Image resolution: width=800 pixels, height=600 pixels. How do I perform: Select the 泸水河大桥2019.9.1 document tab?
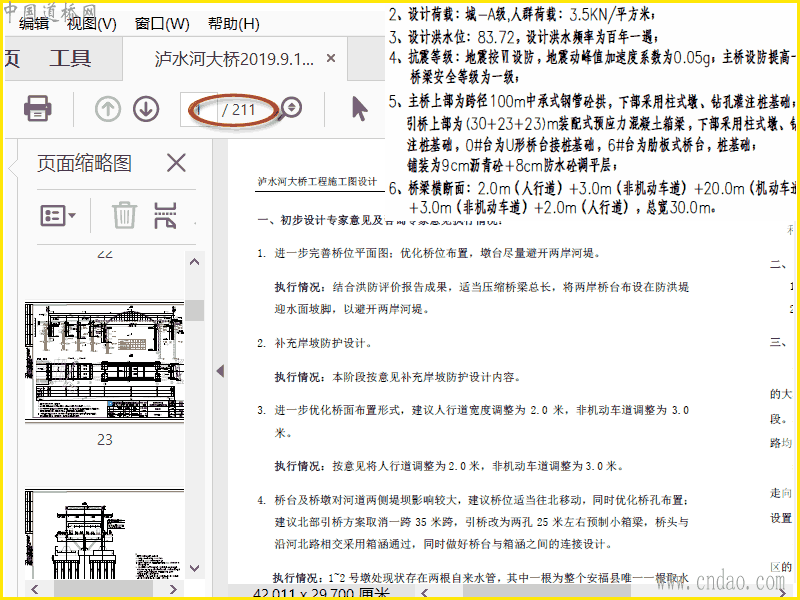click(234, 59)
